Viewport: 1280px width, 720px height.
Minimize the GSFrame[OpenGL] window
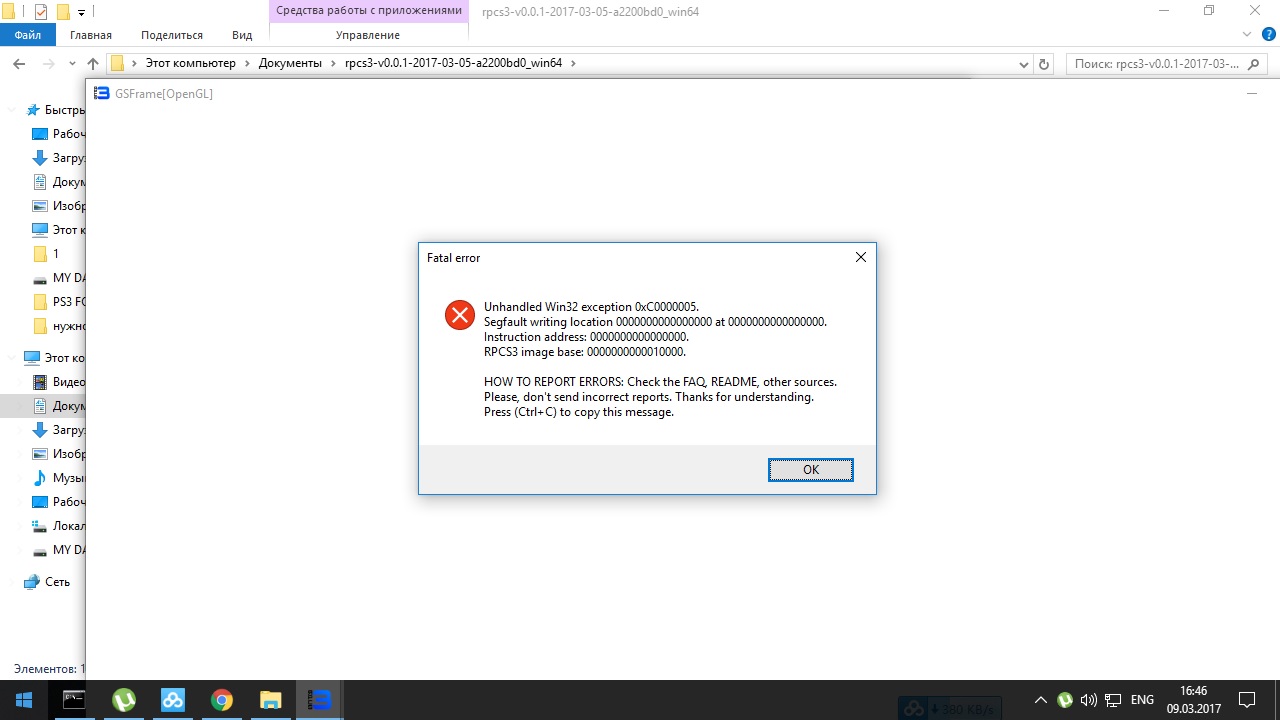pyautogui.click(x=1251, y=93)
